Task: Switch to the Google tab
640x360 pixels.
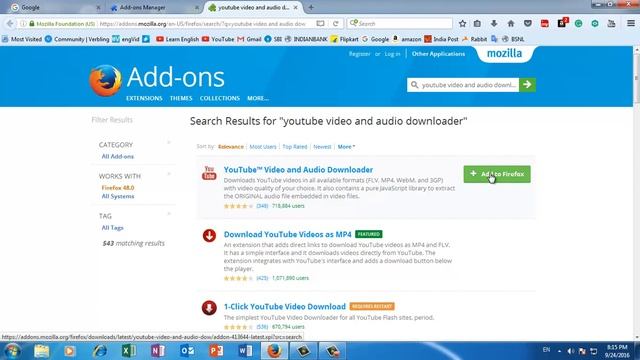Action: pyautogui.click(x=55, y=7)
